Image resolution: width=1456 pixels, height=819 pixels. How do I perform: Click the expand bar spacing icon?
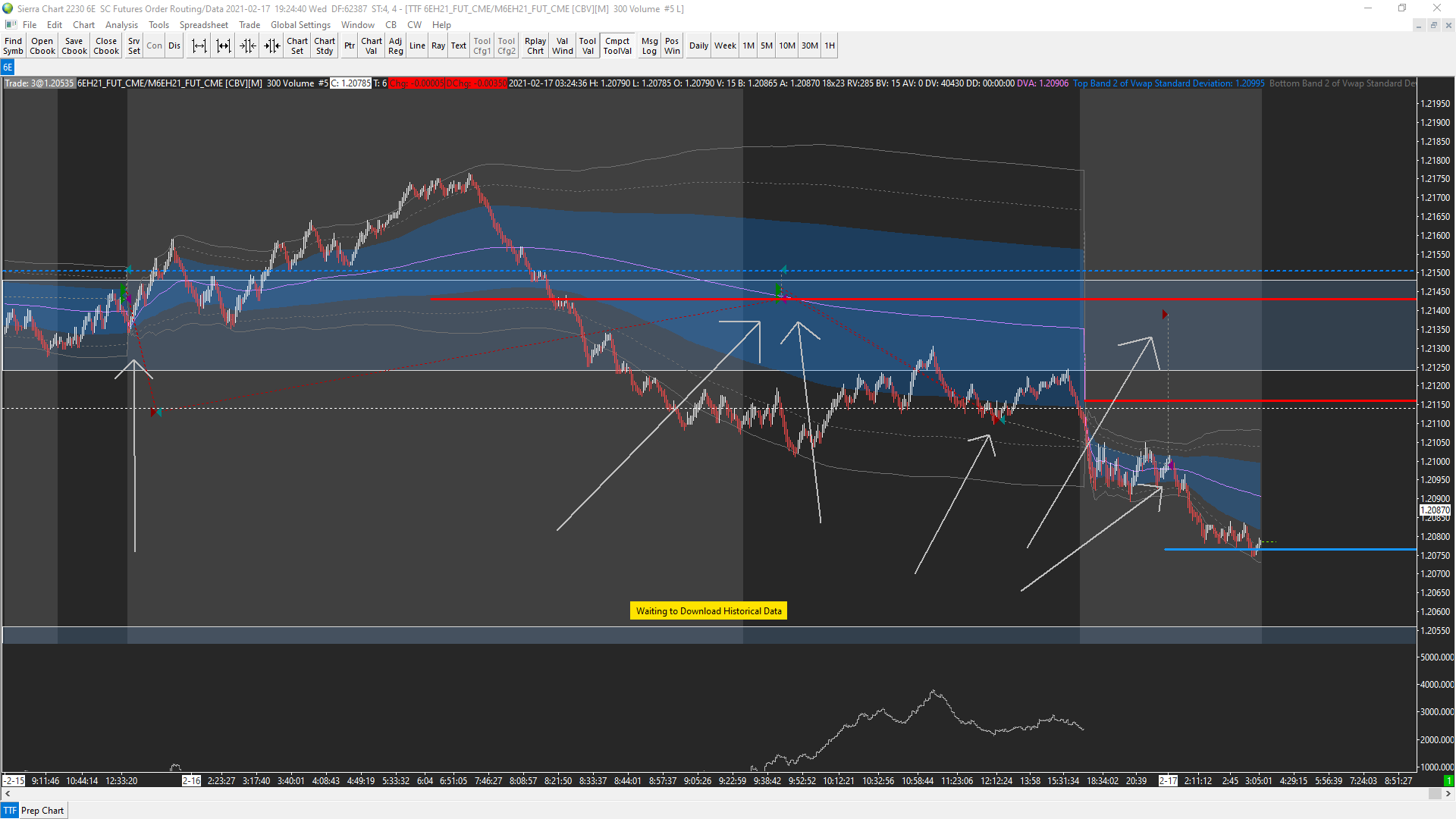pyautogui.click(x=199, y=46)
